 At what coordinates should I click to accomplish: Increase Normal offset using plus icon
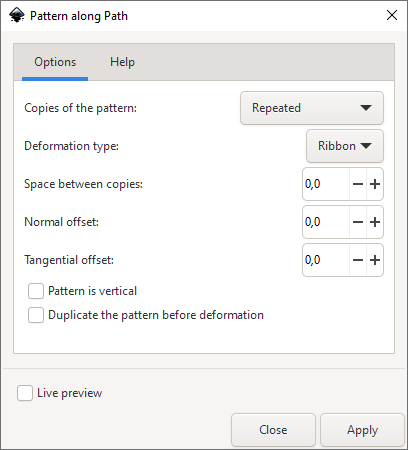pyautogui.click(x=375, y=222)
